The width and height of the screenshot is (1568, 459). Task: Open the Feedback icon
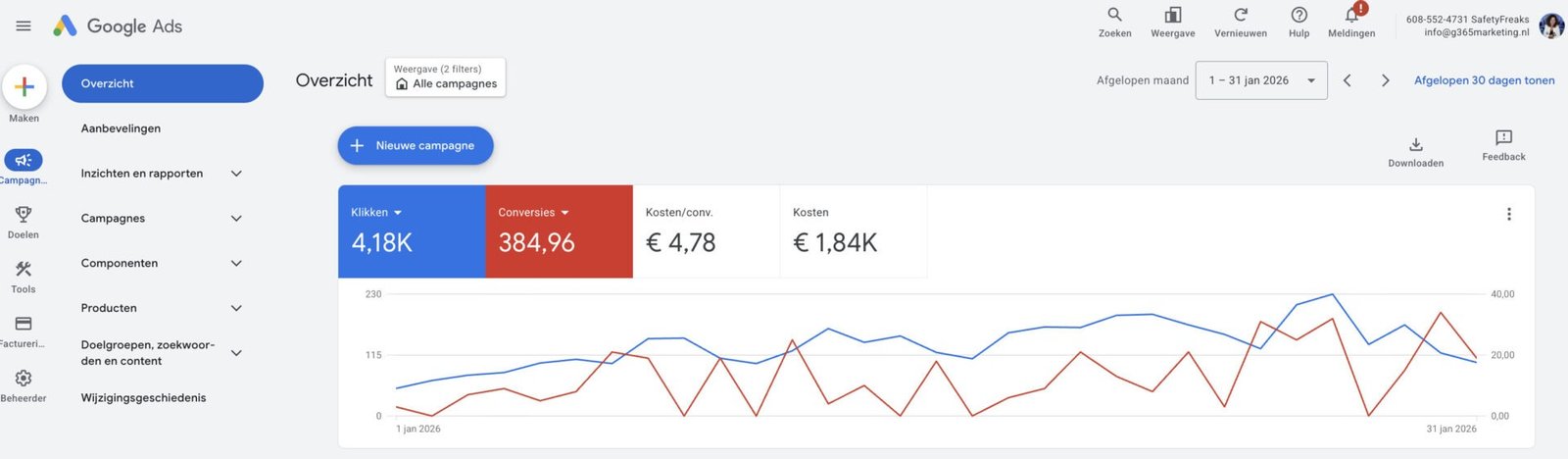coord(1503,138)
